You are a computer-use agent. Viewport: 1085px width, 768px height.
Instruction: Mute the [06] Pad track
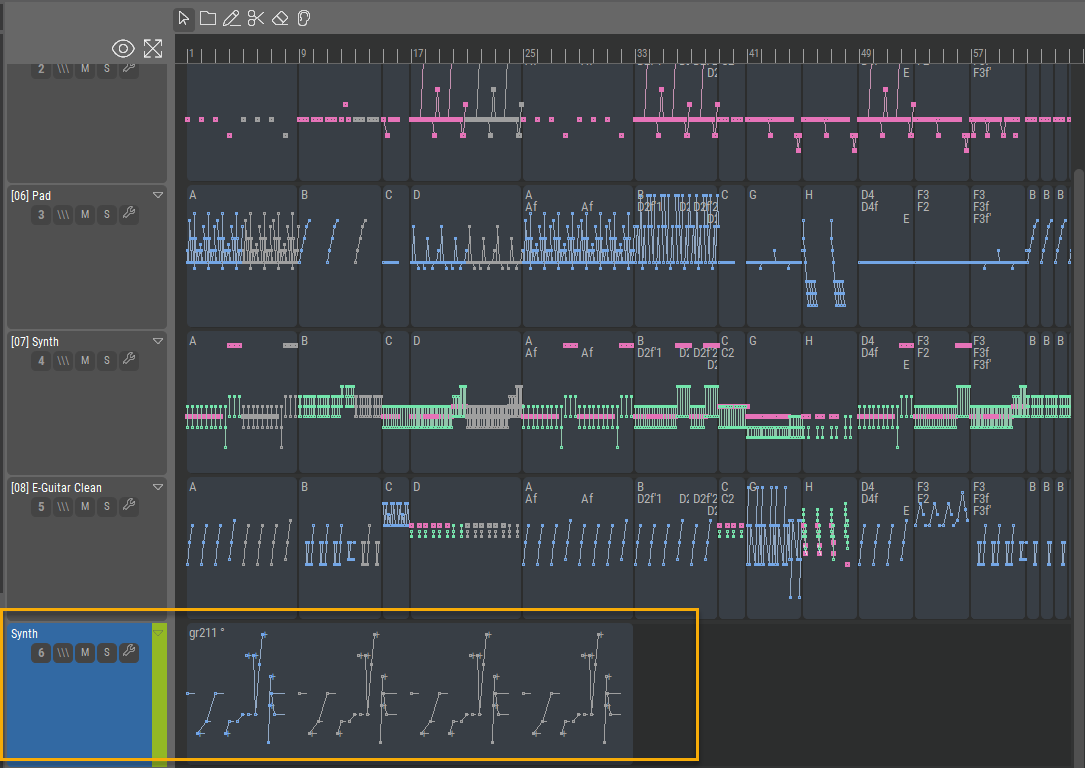85,214
